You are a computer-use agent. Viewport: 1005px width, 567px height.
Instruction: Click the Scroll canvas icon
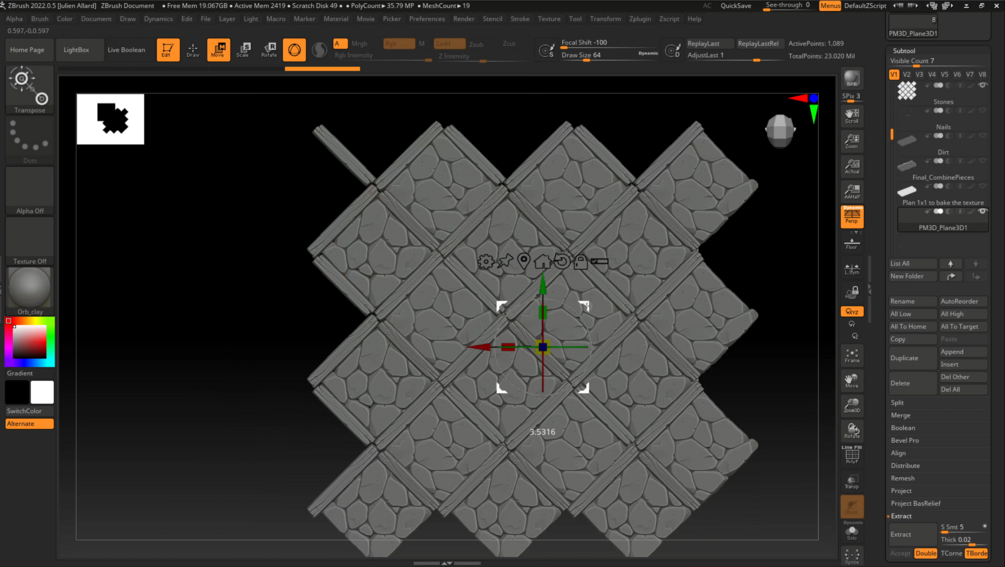[x=852, y=116]
